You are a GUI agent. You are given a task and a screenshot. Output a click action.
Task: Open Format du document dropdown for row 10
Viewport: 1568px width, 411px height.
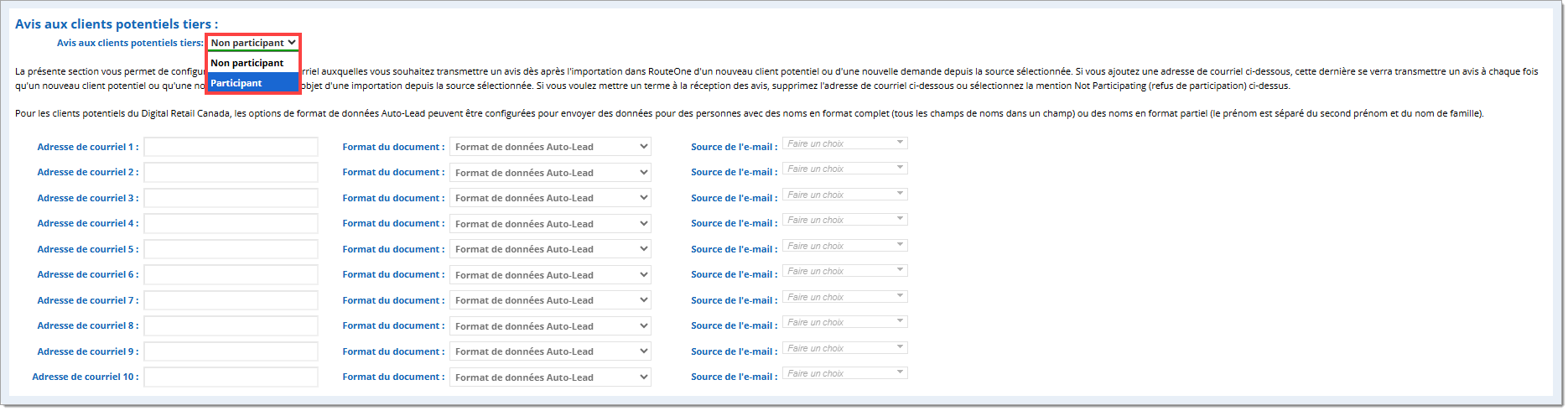click(x=550, y=377)
